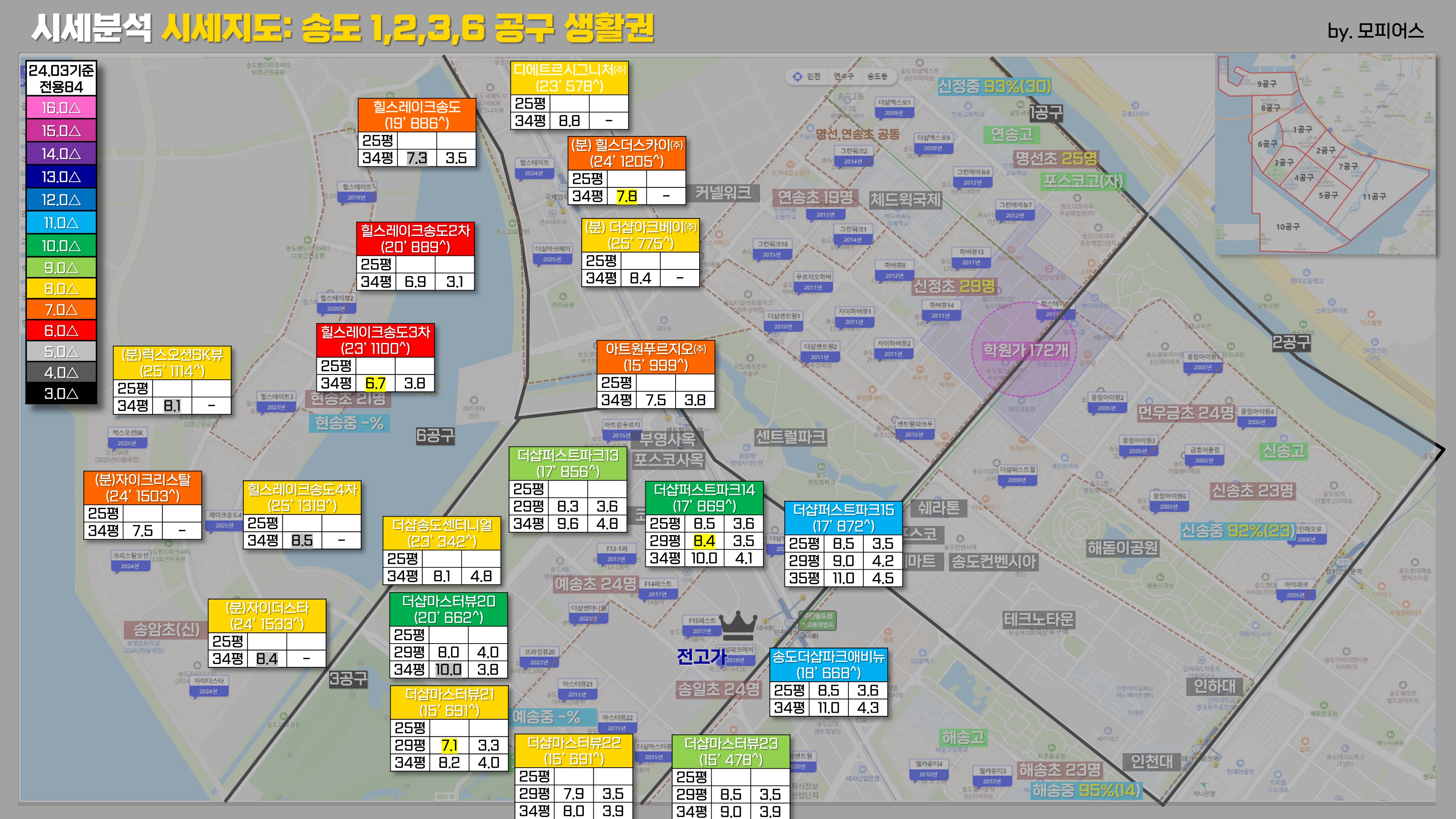The image size is (1456, 819).
Task: Click the 힐스테이트 2019년 map marker
Action: tap(357, 191)
